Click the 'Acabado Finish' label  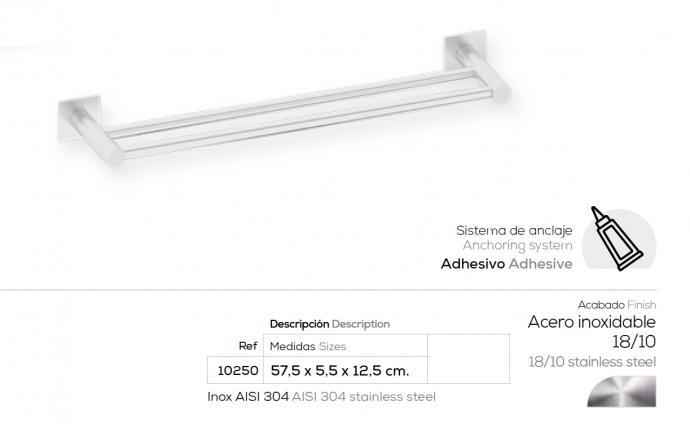(616, 304)
